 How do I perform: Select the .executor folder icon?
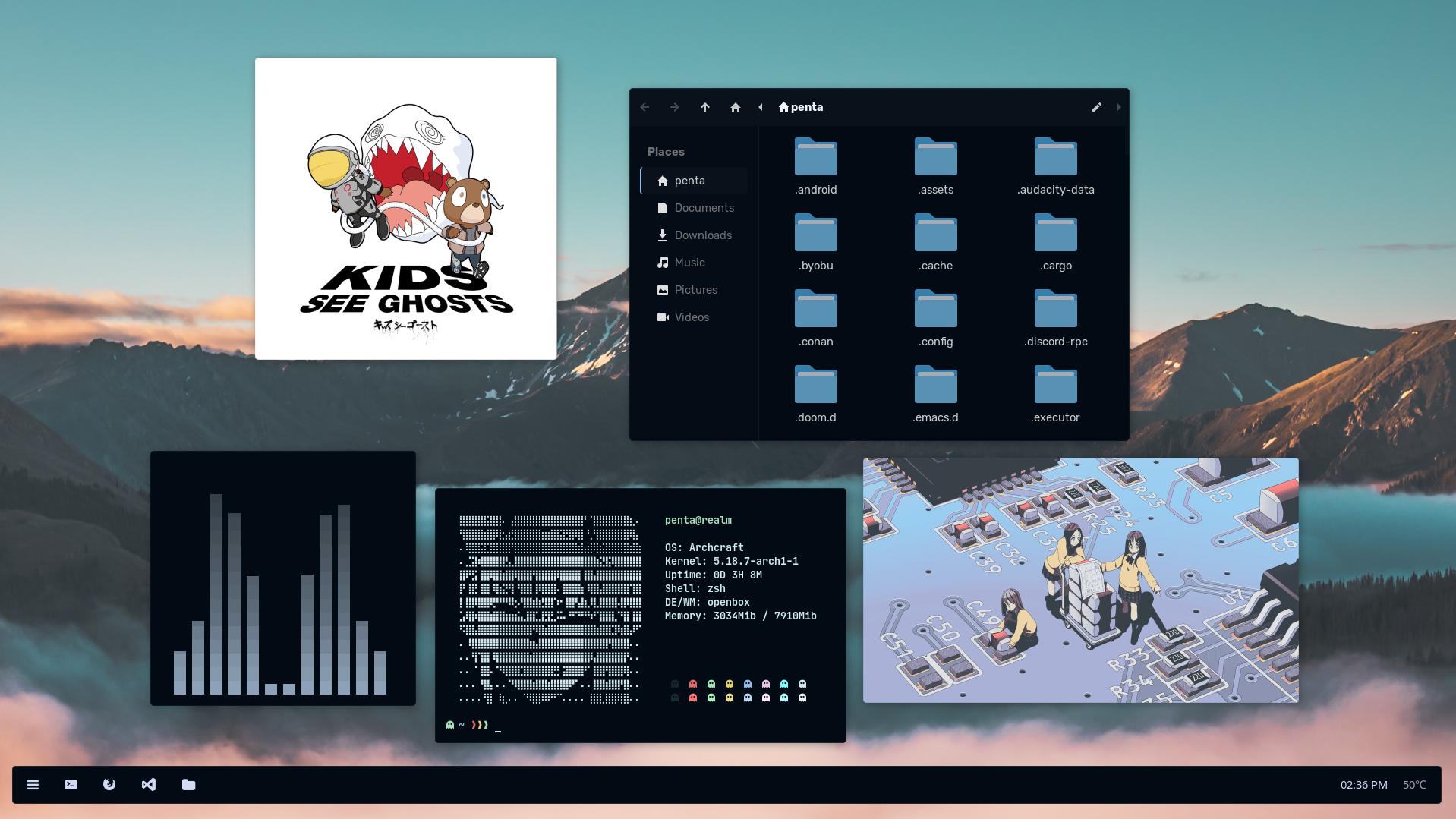coord(1056,385)
